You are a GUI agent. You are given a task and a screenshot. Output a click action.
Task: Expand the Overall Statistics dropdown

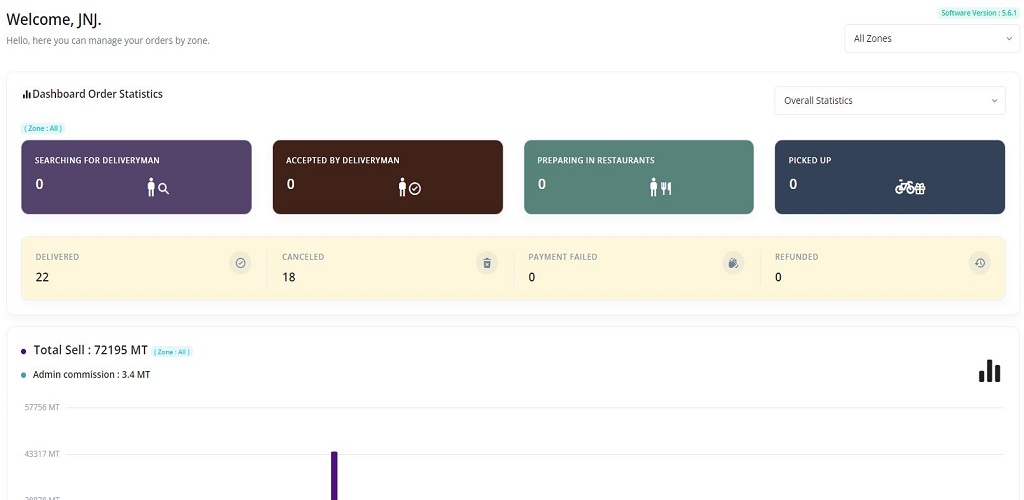pyautogui.click(x=890, y=101)
